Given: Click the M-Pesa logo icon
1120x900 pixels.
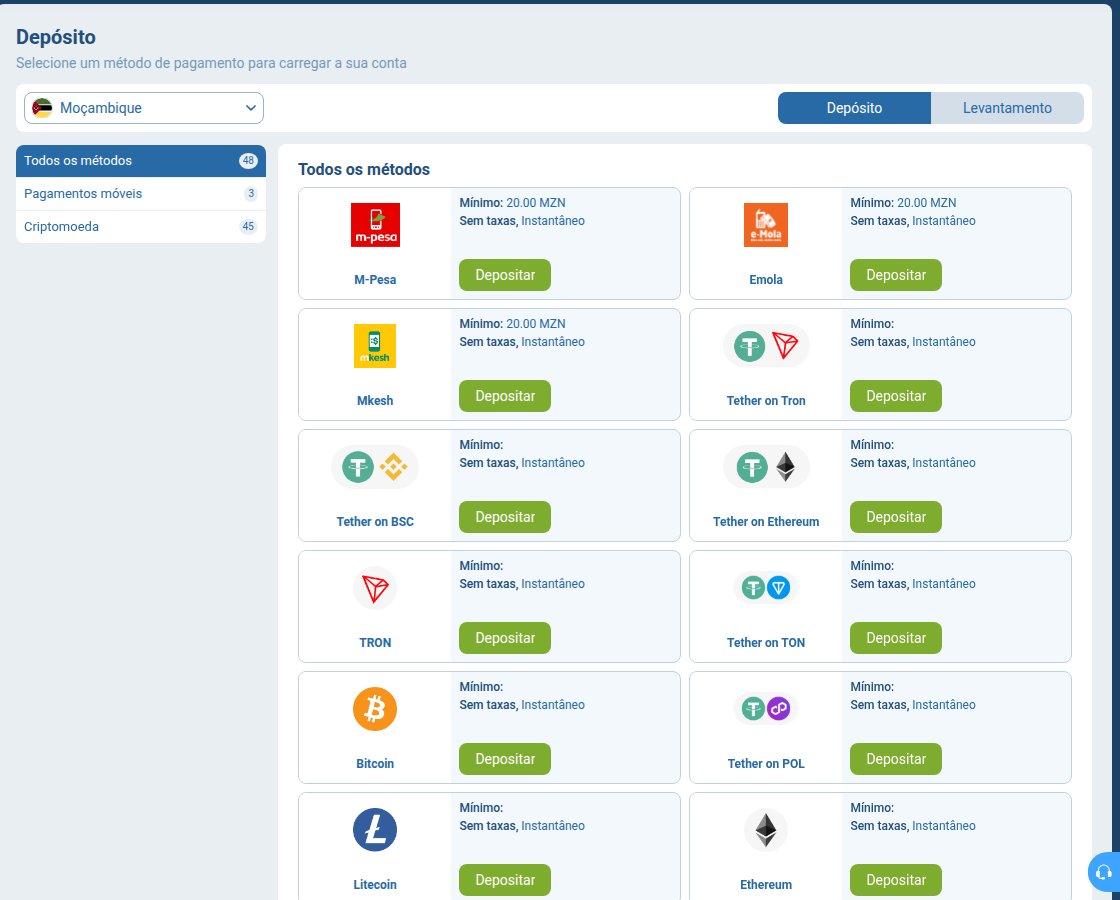Looking at the screenshot, I should [x=375, y=225].
